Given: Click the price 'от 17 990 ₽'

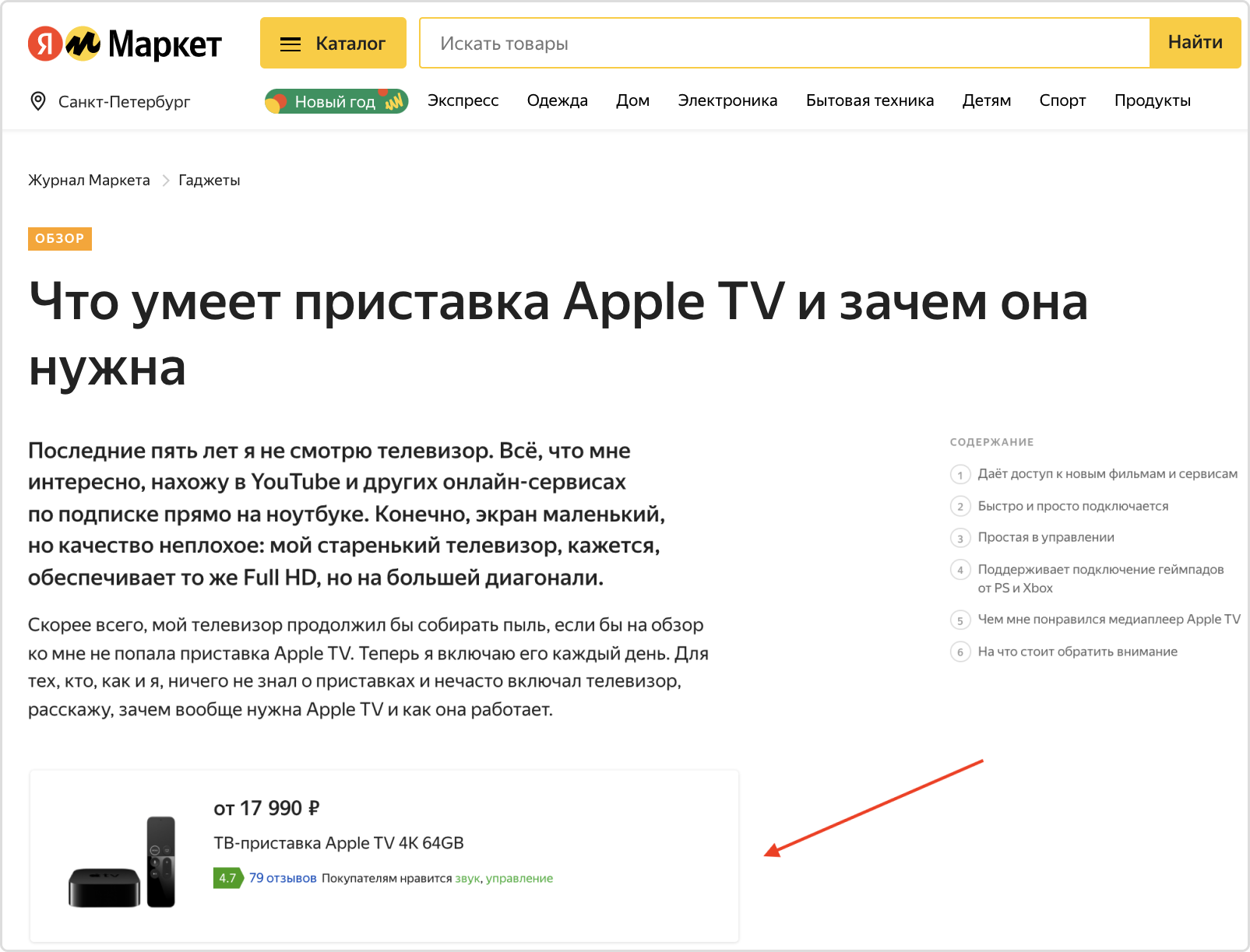Looking at the screenshot, I should click(x=266, y=808).
